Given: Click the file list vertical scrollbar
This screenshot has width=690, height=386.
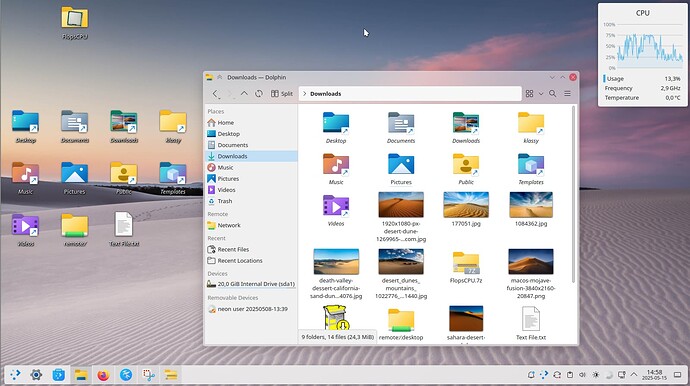Looking at the screenshot, I should 573,195.
